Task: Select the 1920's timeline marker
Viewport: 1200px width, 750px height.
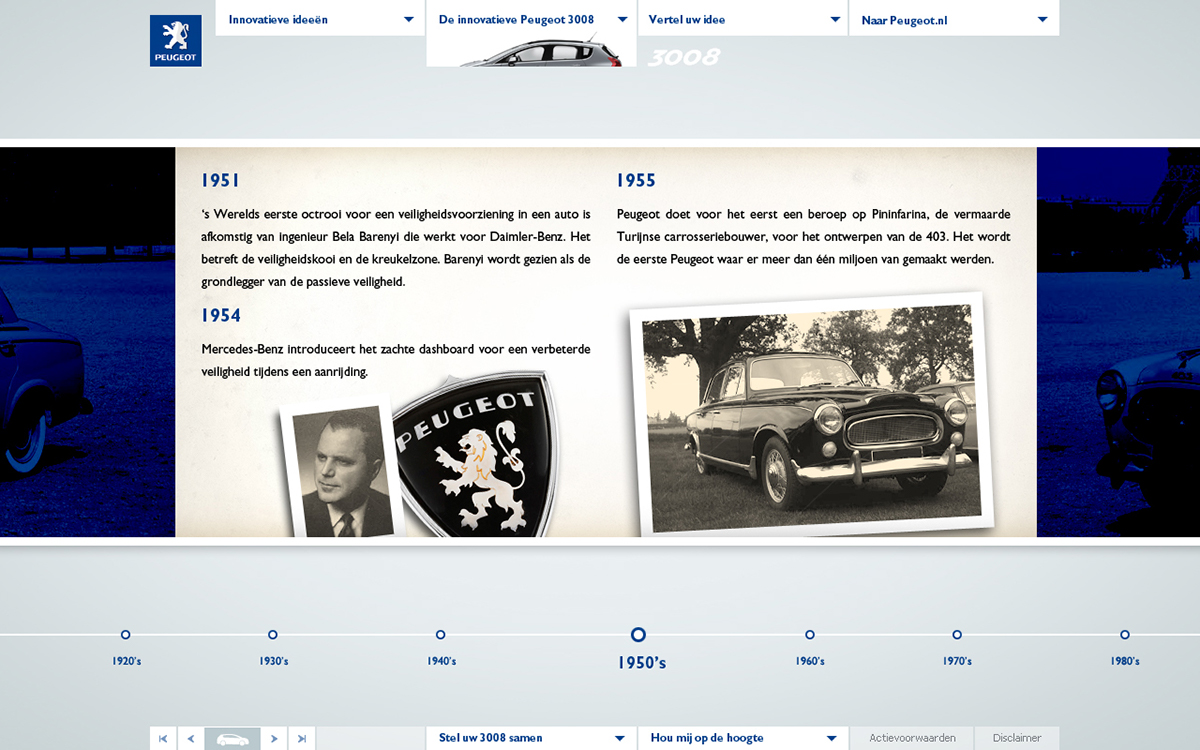Action: pos(125,634)
